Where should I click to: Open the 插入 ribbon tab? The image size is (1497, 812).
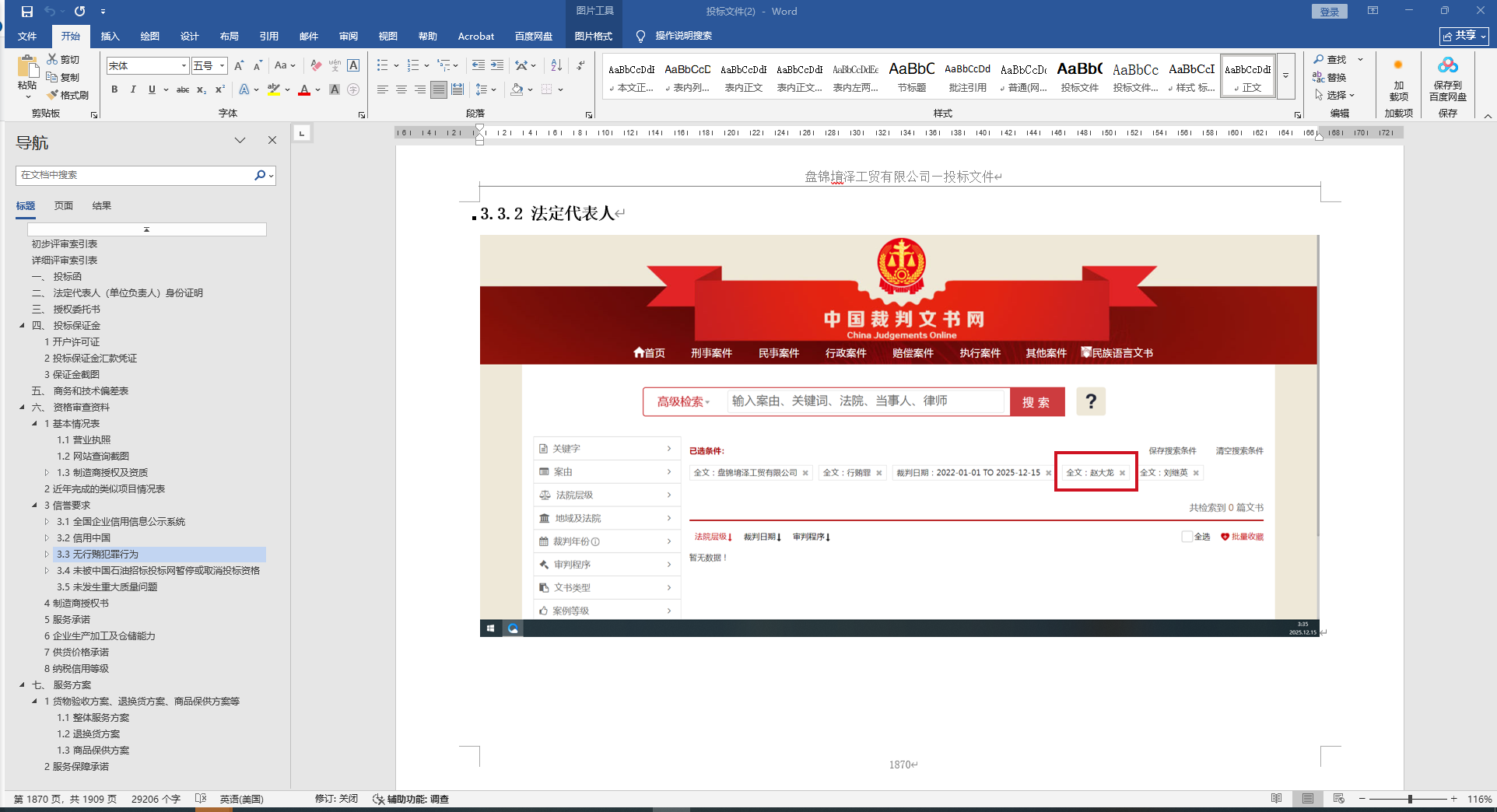pos(110,36)
